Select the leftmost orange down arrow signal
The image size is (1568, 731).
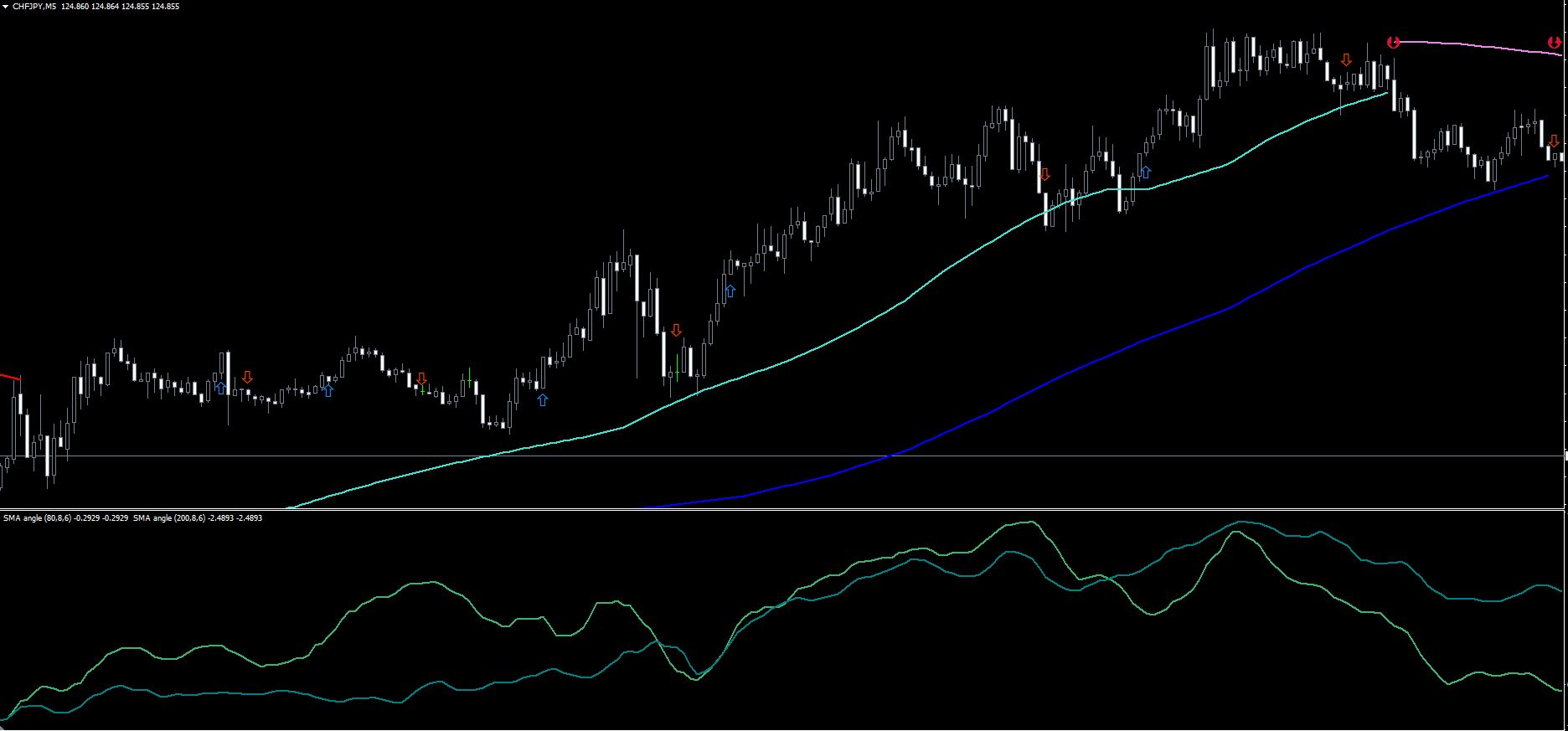247,378
